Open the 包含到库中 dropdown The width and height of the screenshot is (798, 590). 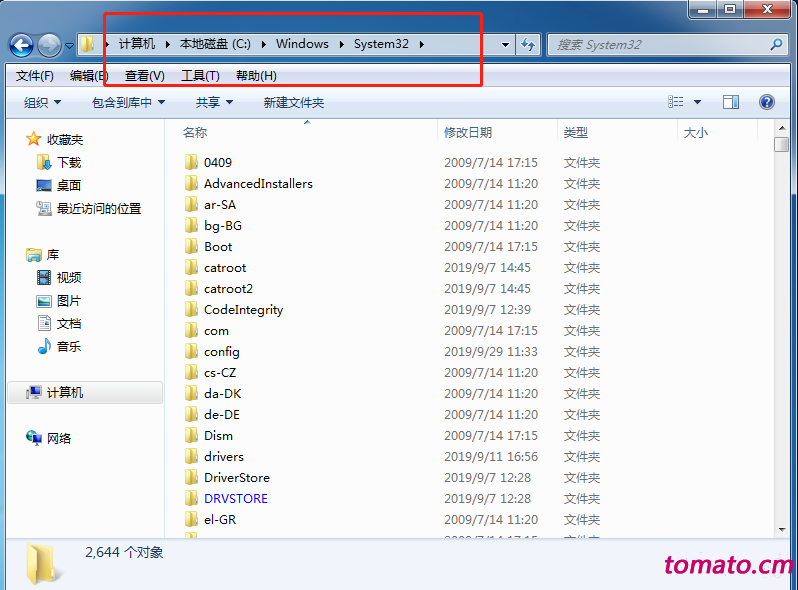128,102
